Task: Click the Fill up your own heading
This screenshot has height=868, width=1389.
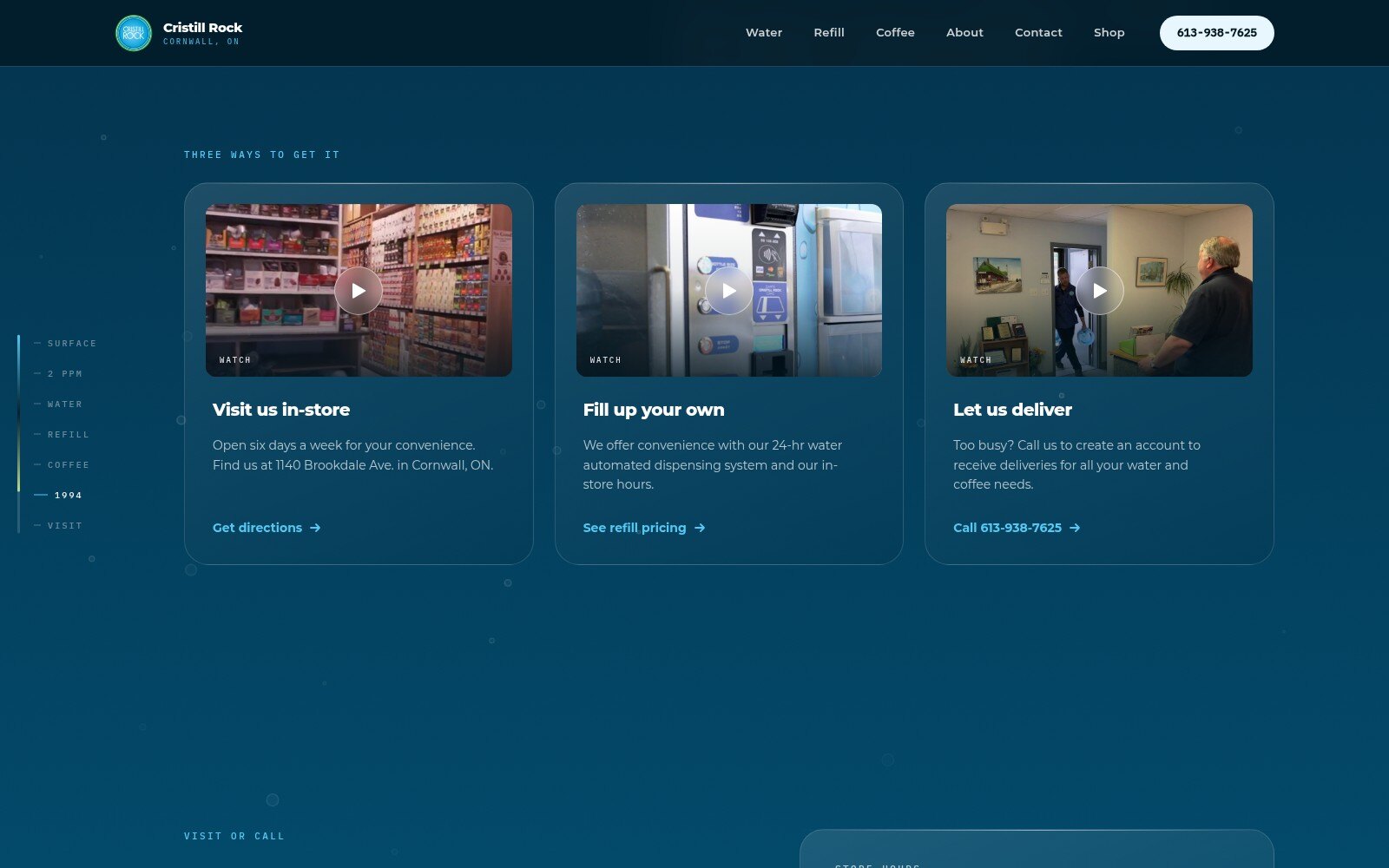Action: 654,410
